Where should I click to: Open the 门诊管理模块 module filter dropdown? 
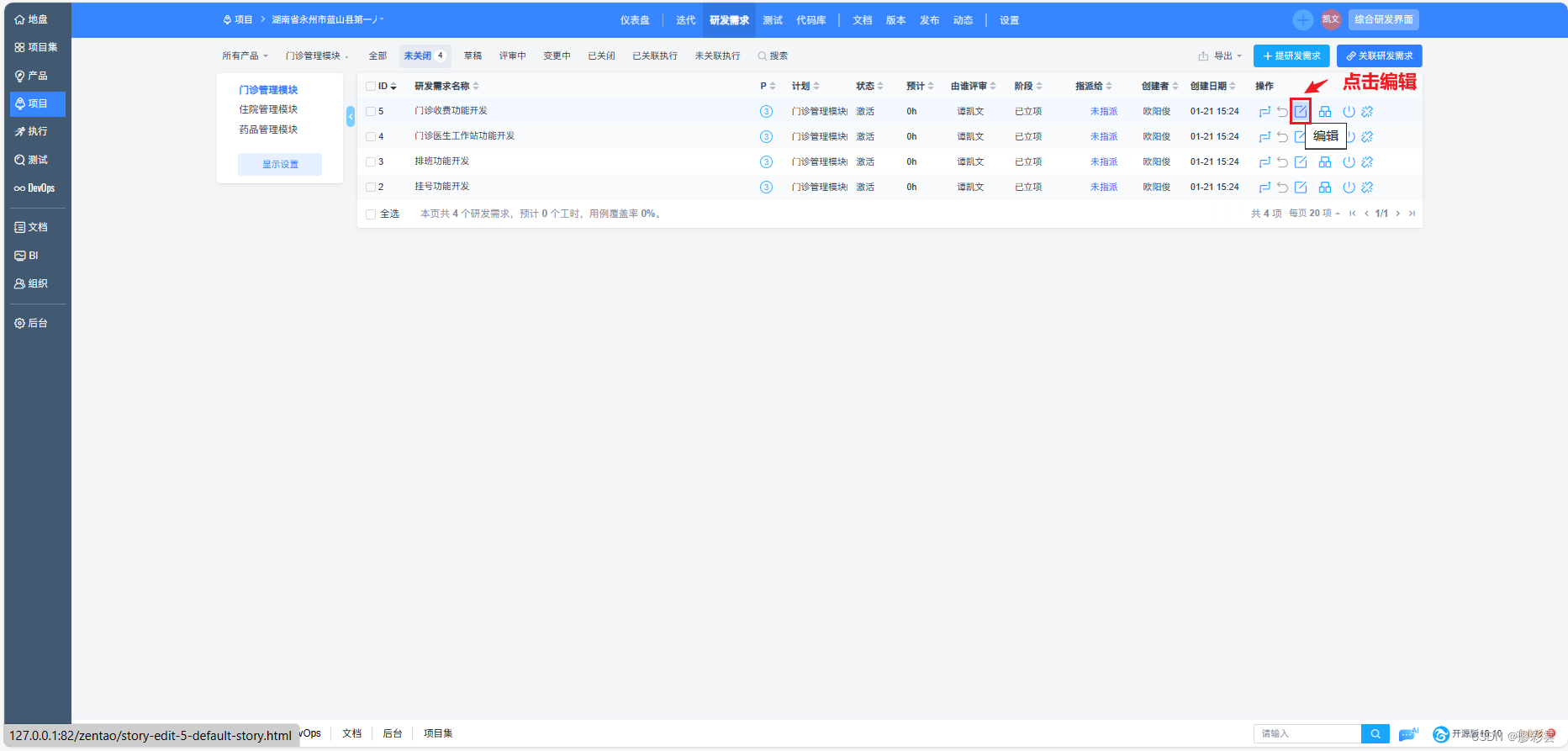(316, 56)
